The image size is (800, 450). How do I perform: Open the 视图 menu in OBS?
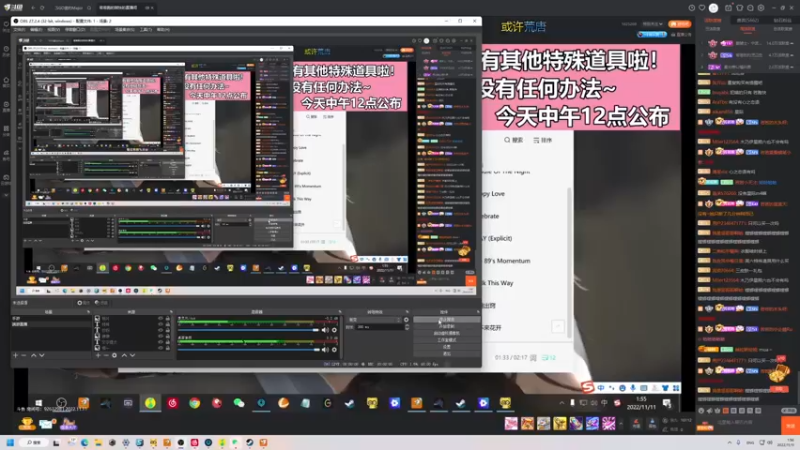coord(53,30)
